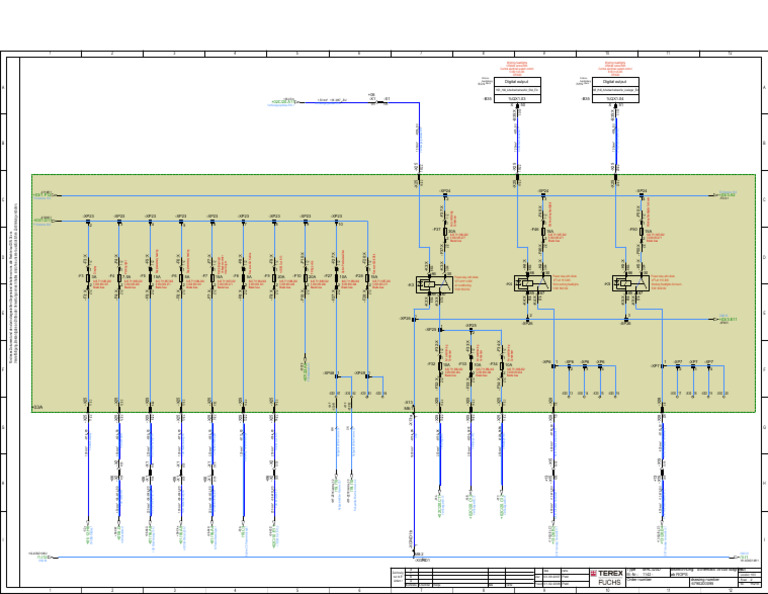This screenshot has height=594, width=768.
Task: Select the F9 fuse symbol
Action: 274,278
